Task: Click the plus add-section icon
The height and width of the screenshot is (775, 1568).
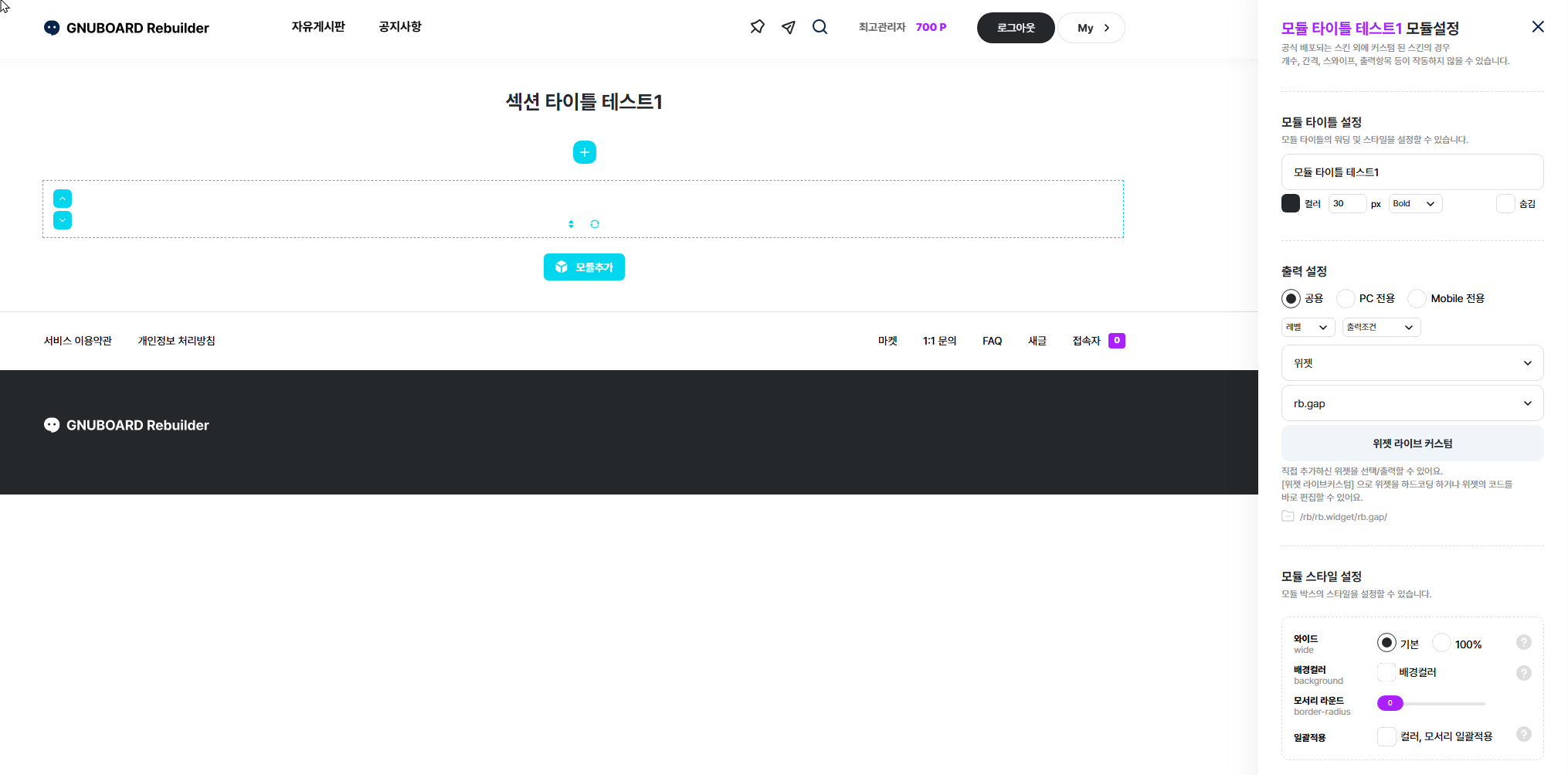Action: [584, 152]
